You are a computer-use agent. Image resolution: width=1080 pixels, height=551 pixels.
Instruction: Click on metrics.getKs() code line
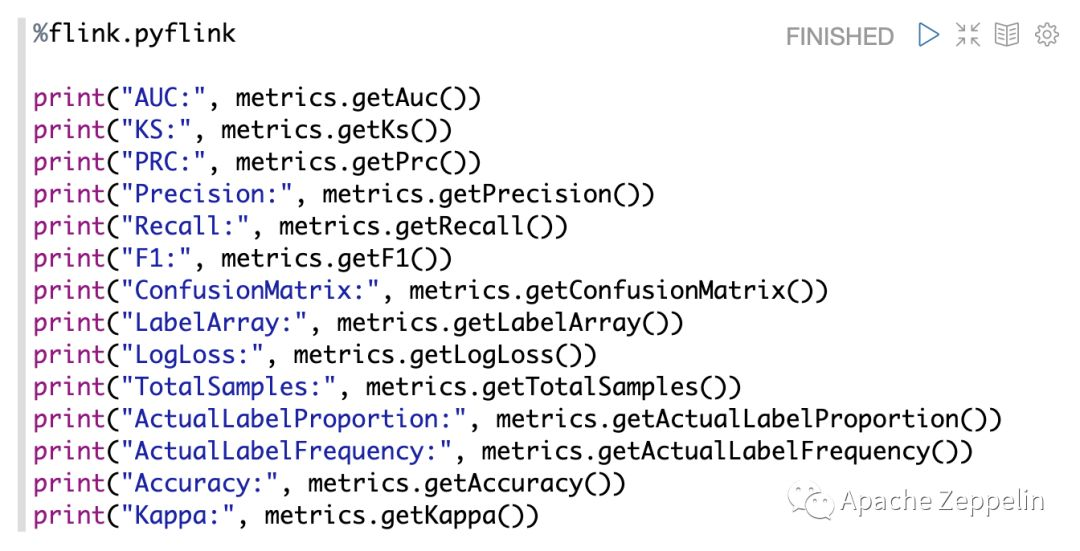point(242,130)
